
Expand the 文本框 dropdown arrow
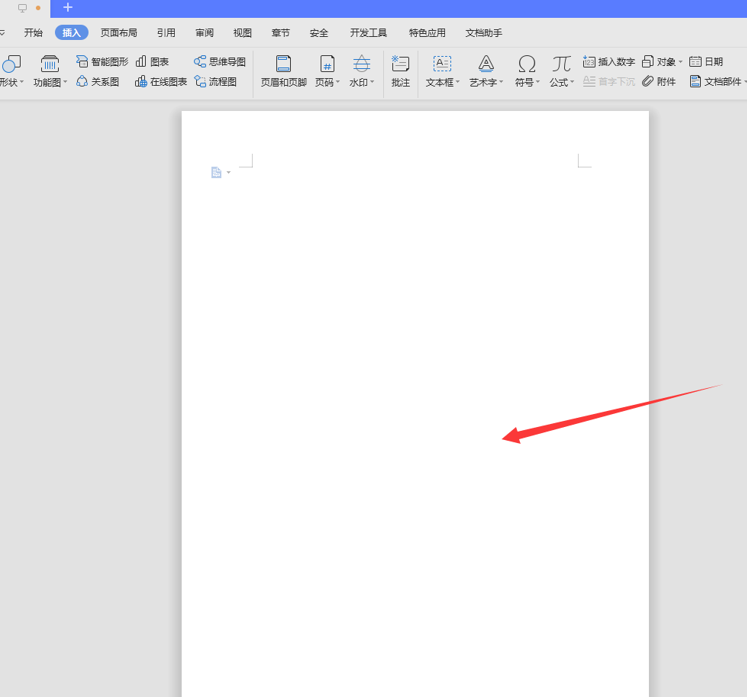457,82
